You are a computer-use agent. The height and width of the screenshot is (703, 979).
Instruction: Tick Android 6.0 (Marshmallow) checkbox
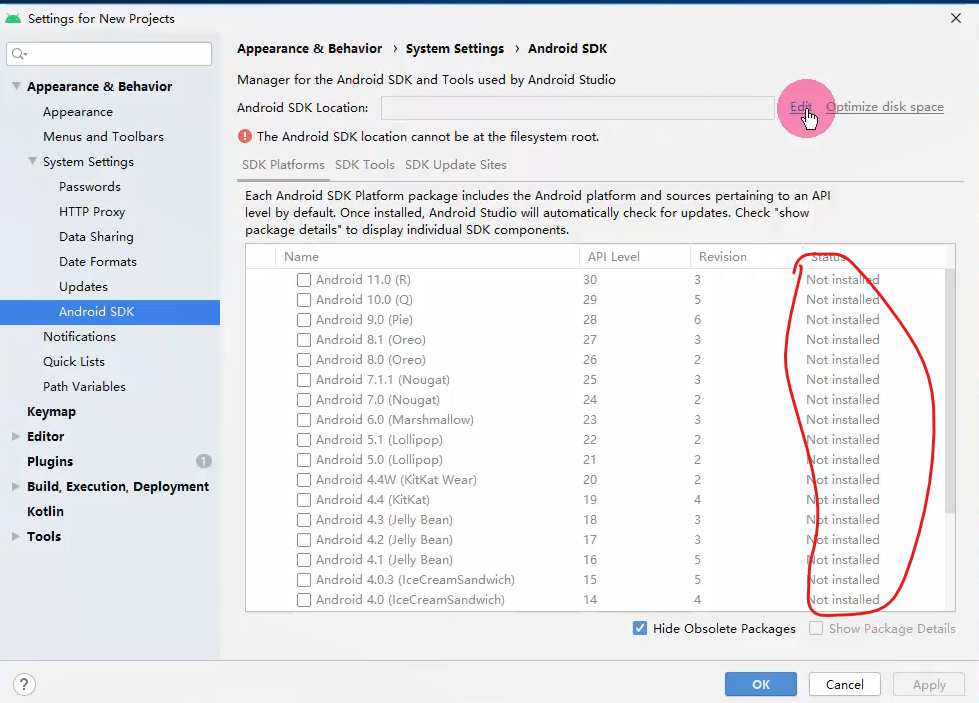tap(303, 420)
